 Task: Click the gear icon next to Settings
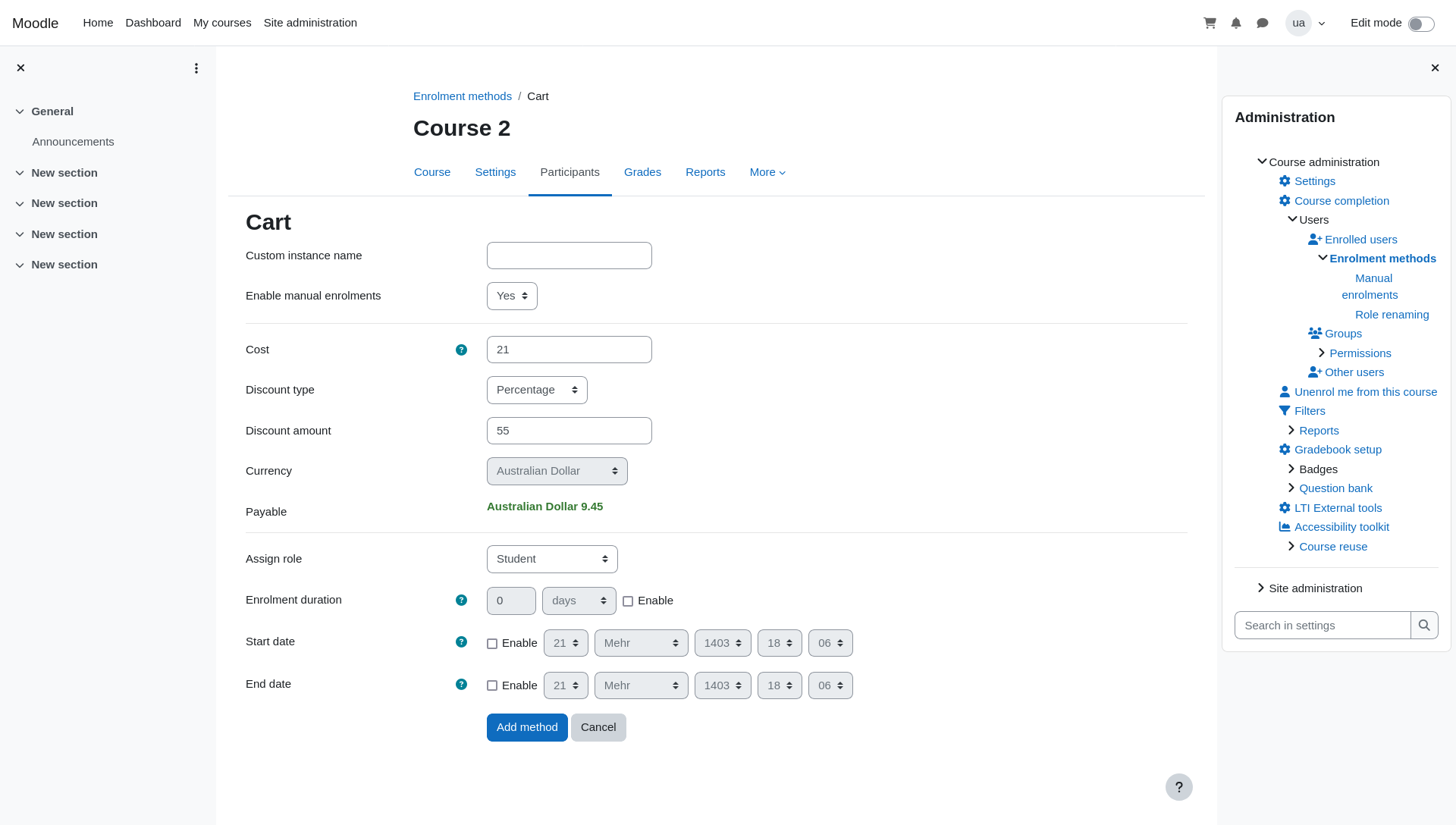pos(1285,181)
